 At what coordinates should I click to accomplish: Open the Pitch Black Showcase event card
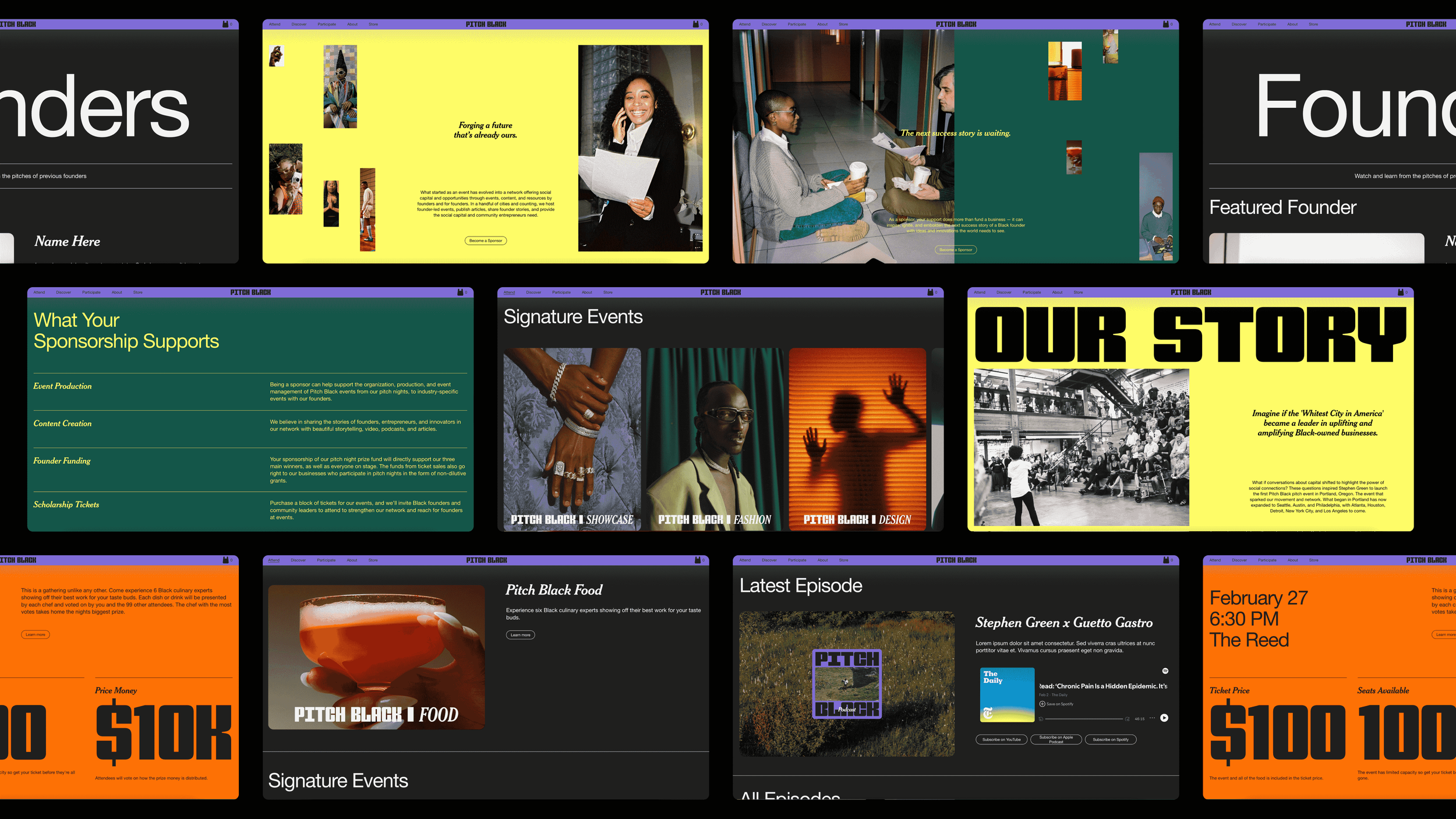click(x=572, y=439)
